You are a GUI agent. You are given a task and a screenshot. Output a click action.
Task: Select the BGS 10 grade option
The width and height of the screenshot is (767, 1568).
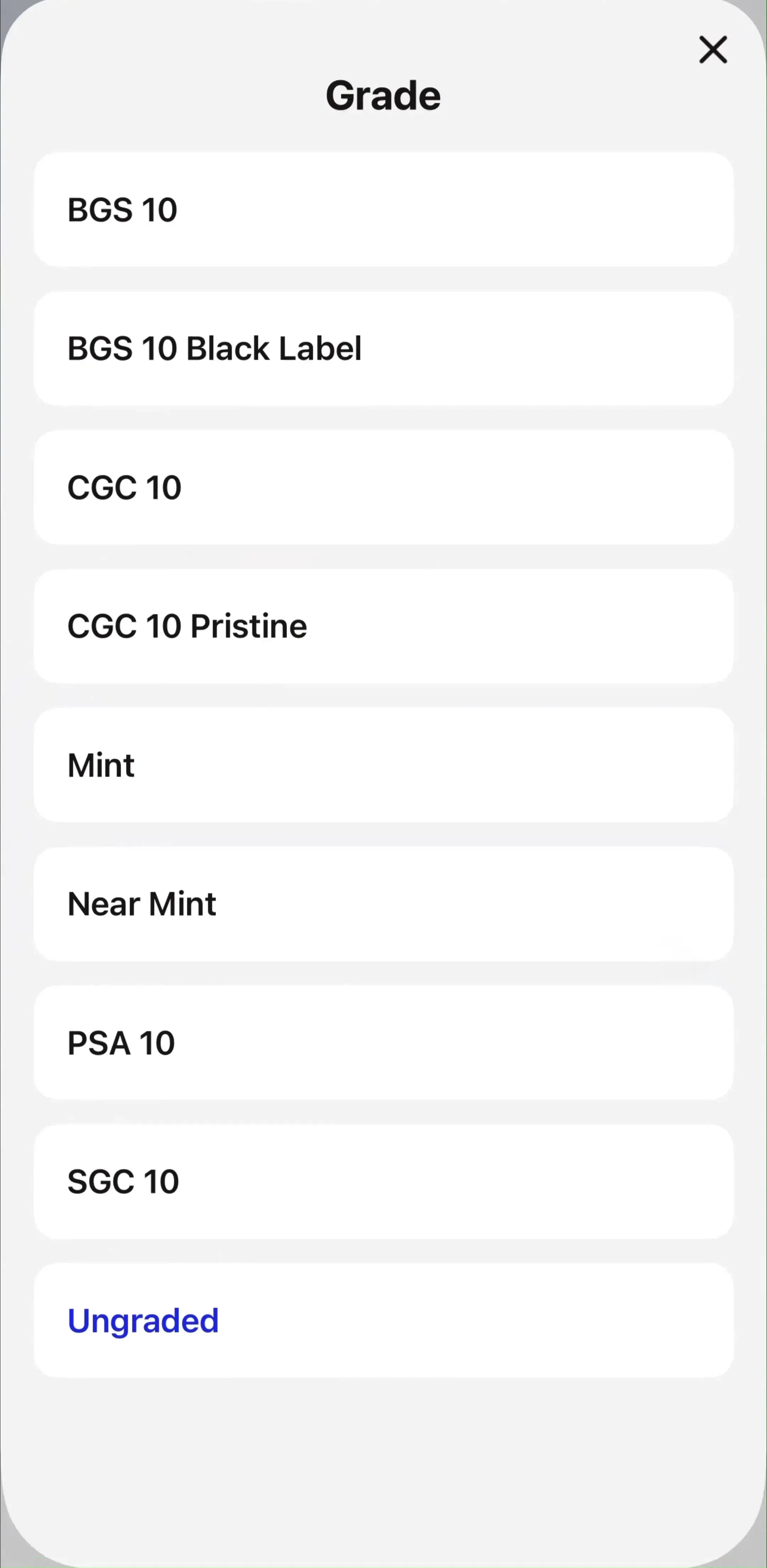(383, 209)
